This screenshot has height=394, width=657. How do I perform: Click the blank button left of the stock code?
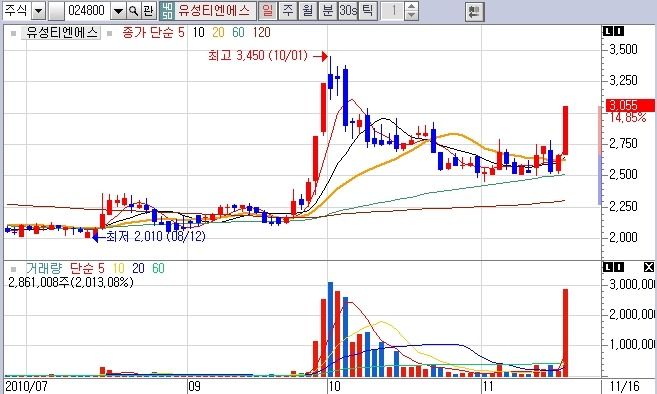[x=56, y=11]
